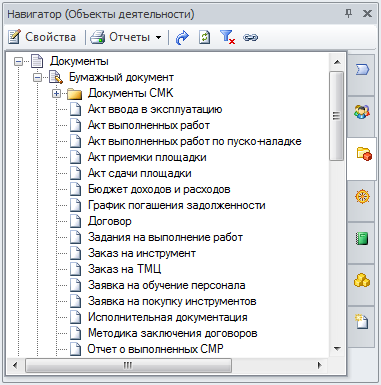Expand the Документы СМК folder

pyautogui.click(x=56, y=94)
